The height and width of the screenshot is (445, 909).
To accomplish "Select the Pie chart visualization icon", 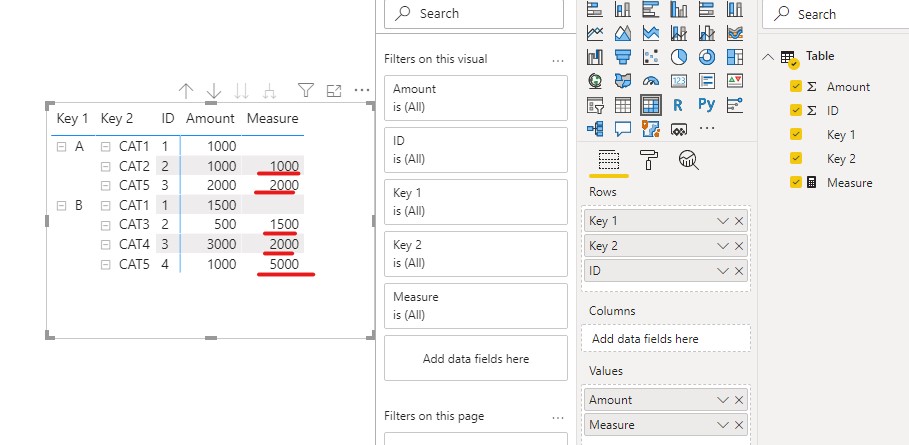I will coord(679,57).
